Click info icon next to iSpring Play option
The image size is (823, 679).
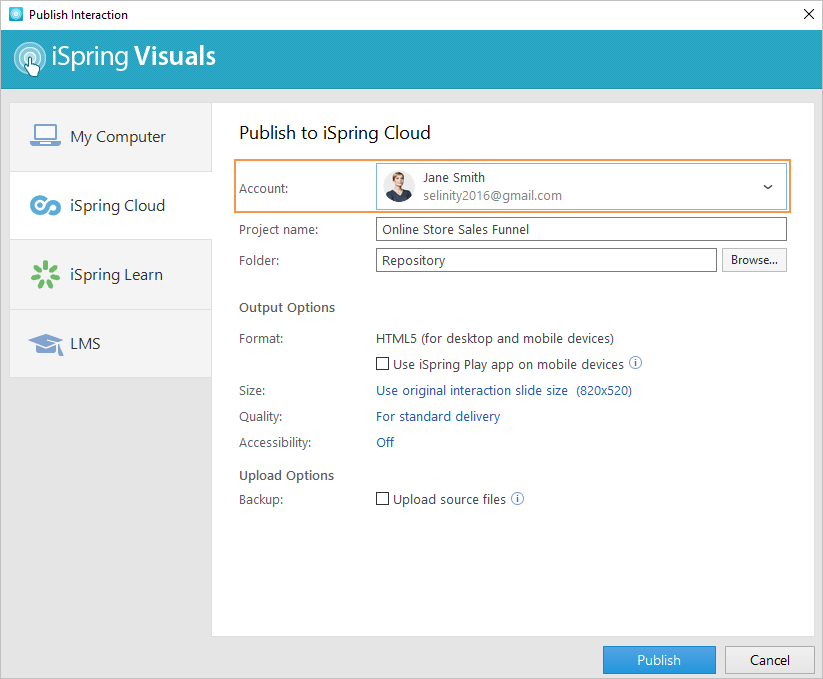click(x=635, y=363)
